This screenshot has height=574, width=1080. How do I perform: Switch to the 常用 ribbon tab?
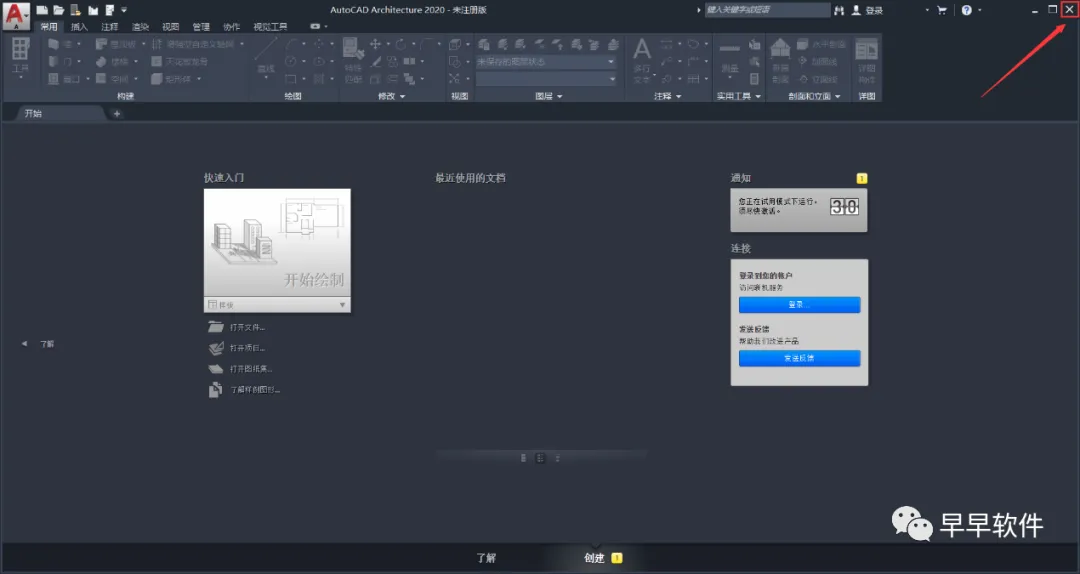(x=48, y=27)
